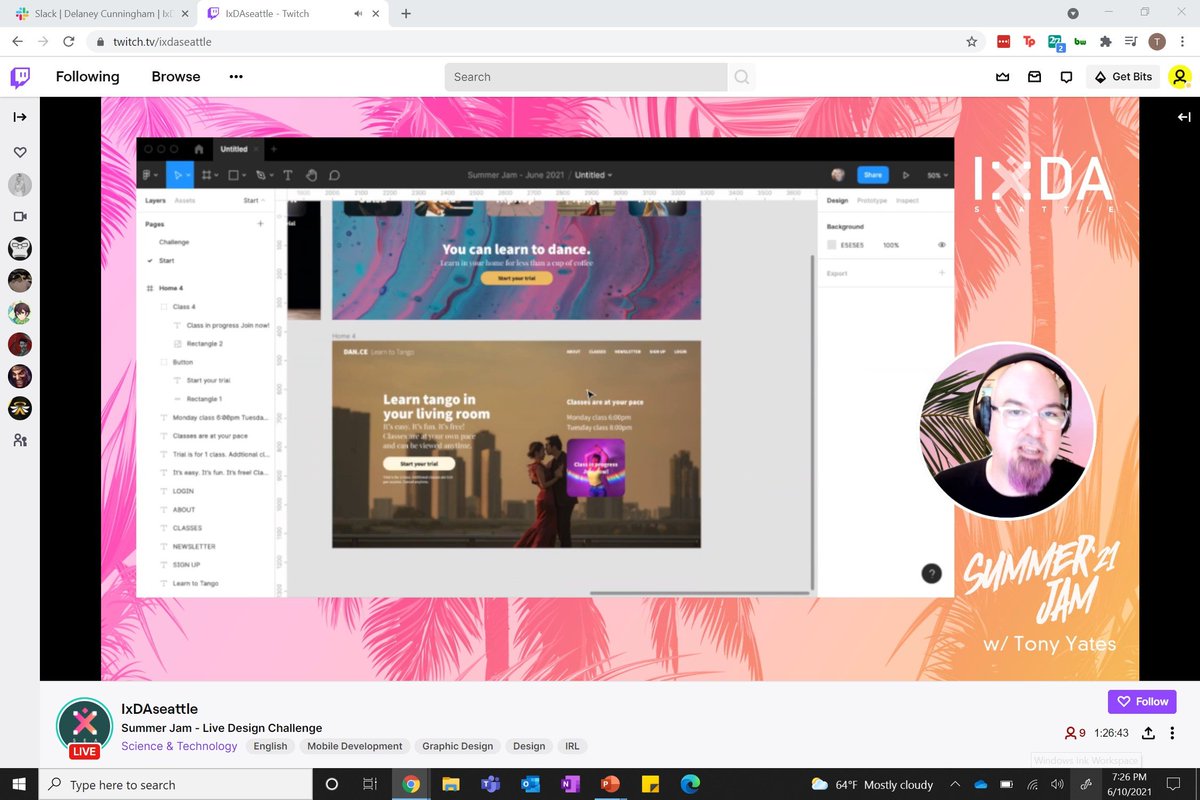Image resolution: width=1200 pixels, height=800 pixels.
Task: Open the Figma help question mark
Action: pos(931,573)
